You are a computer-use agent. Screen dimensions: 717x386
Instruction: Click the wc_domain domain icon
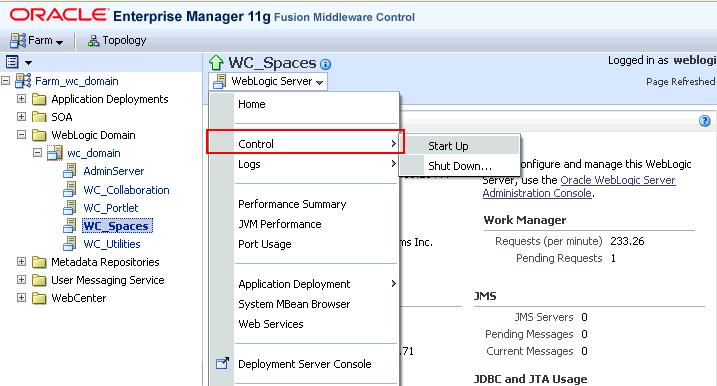click(55, 153)
